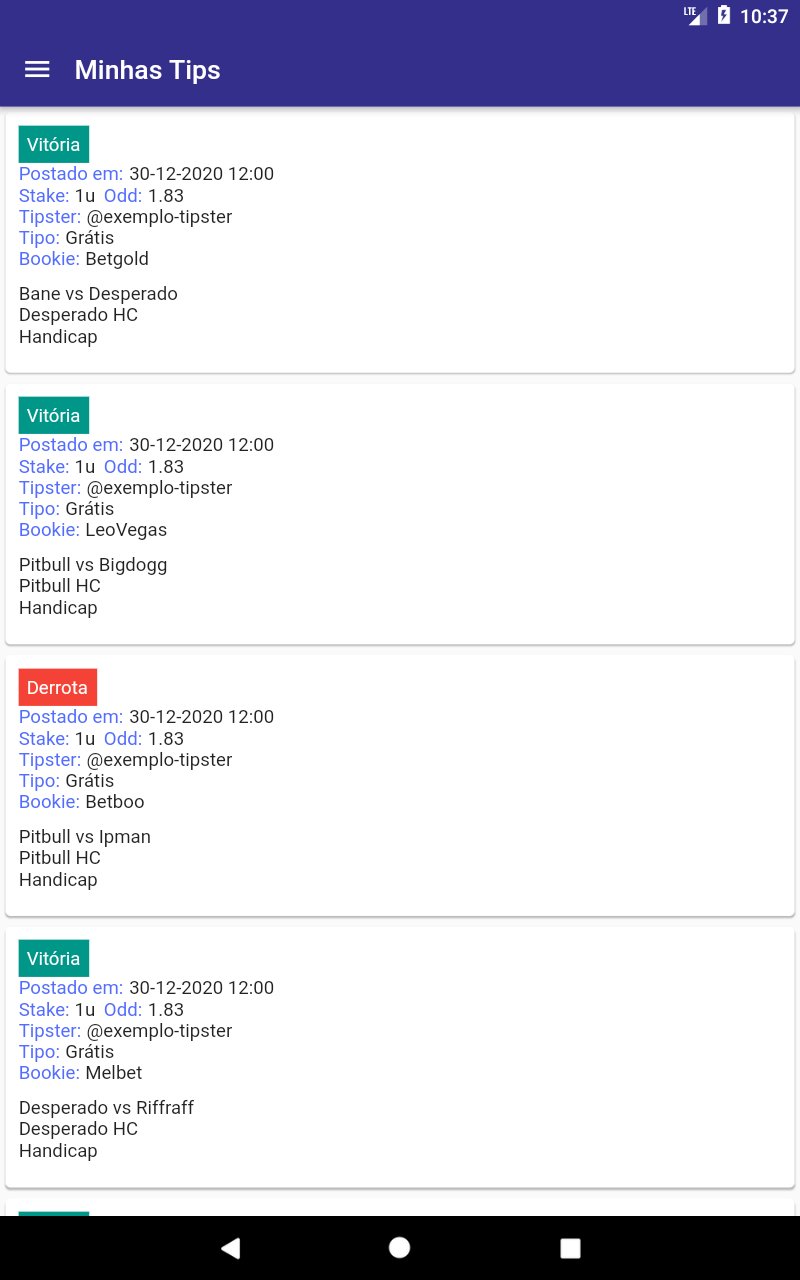Open the recent apps square button
800x1280 pixels.
570,1247
